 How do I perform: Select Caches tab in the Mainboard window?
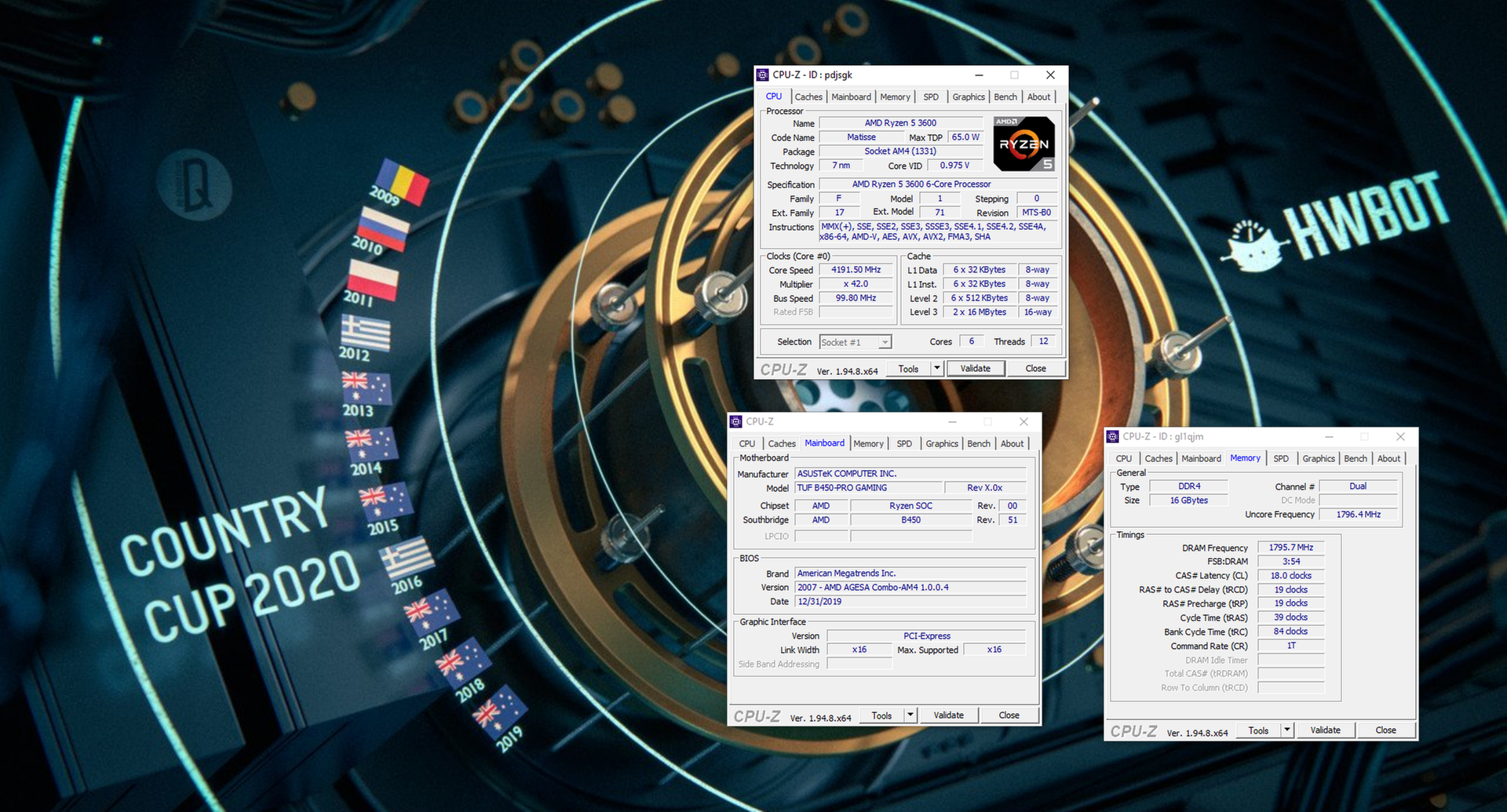click(x=782, y=444)
